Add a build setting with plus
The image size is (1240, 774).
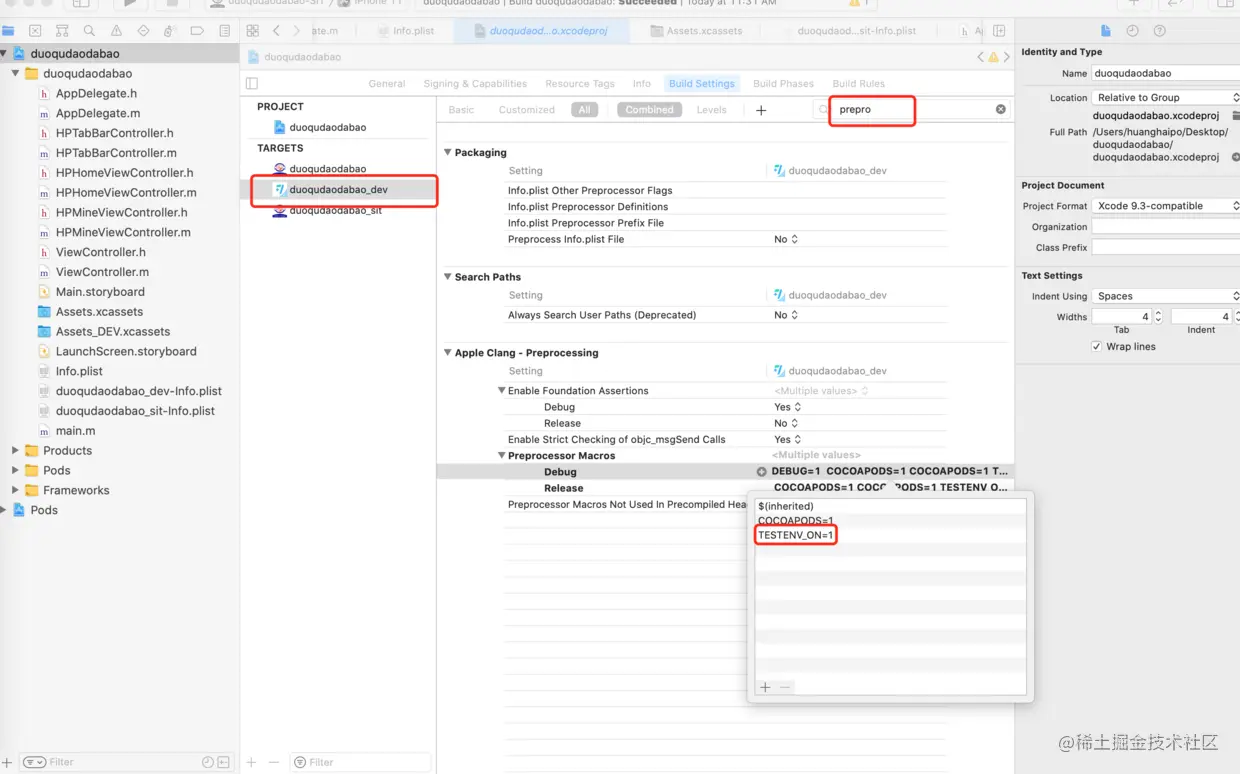click(x=761, y=110)
